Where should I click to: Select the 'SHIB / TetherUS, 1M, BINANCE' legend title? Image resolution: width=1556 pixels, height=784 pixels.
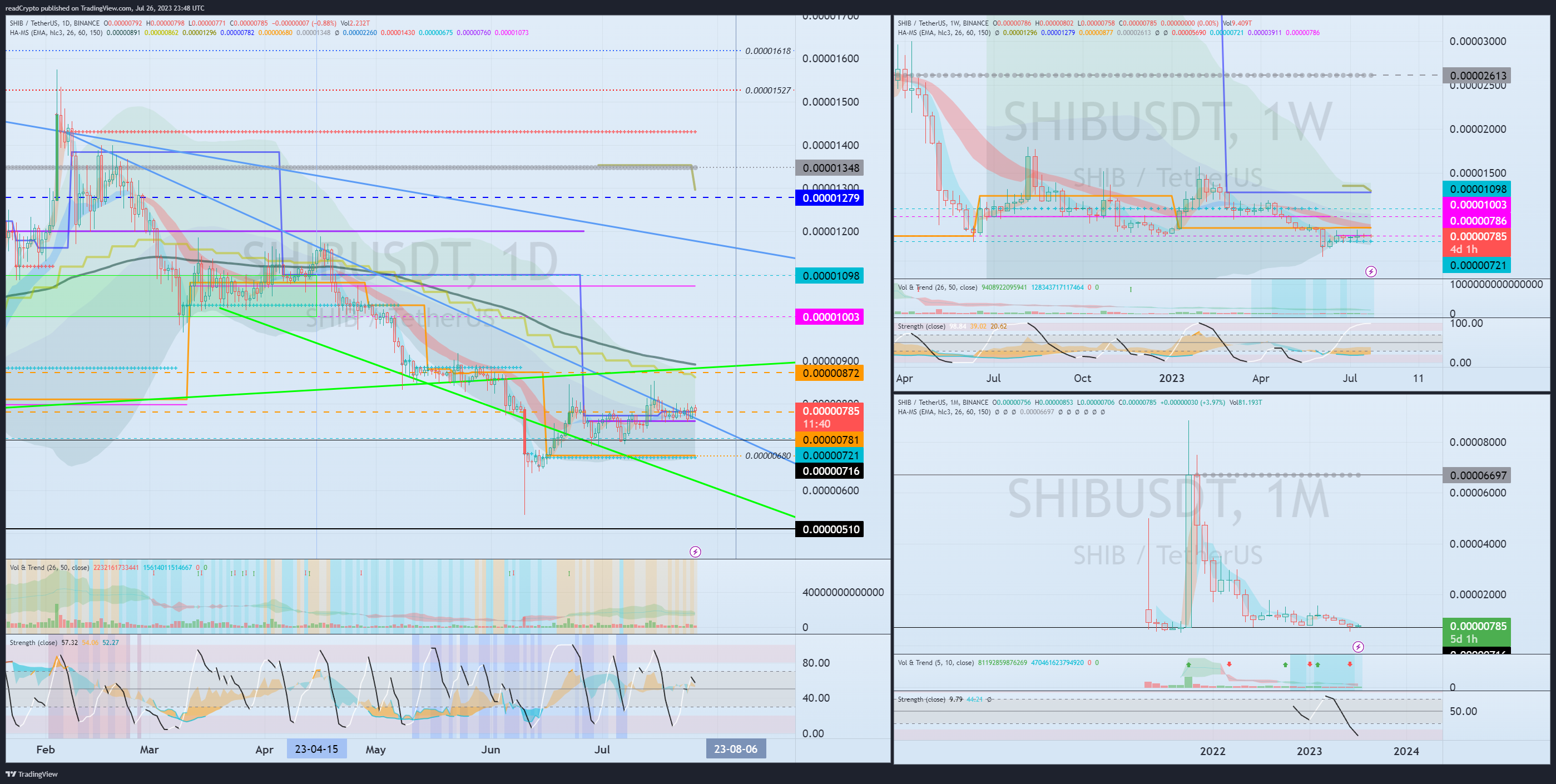tap(944, 402)
